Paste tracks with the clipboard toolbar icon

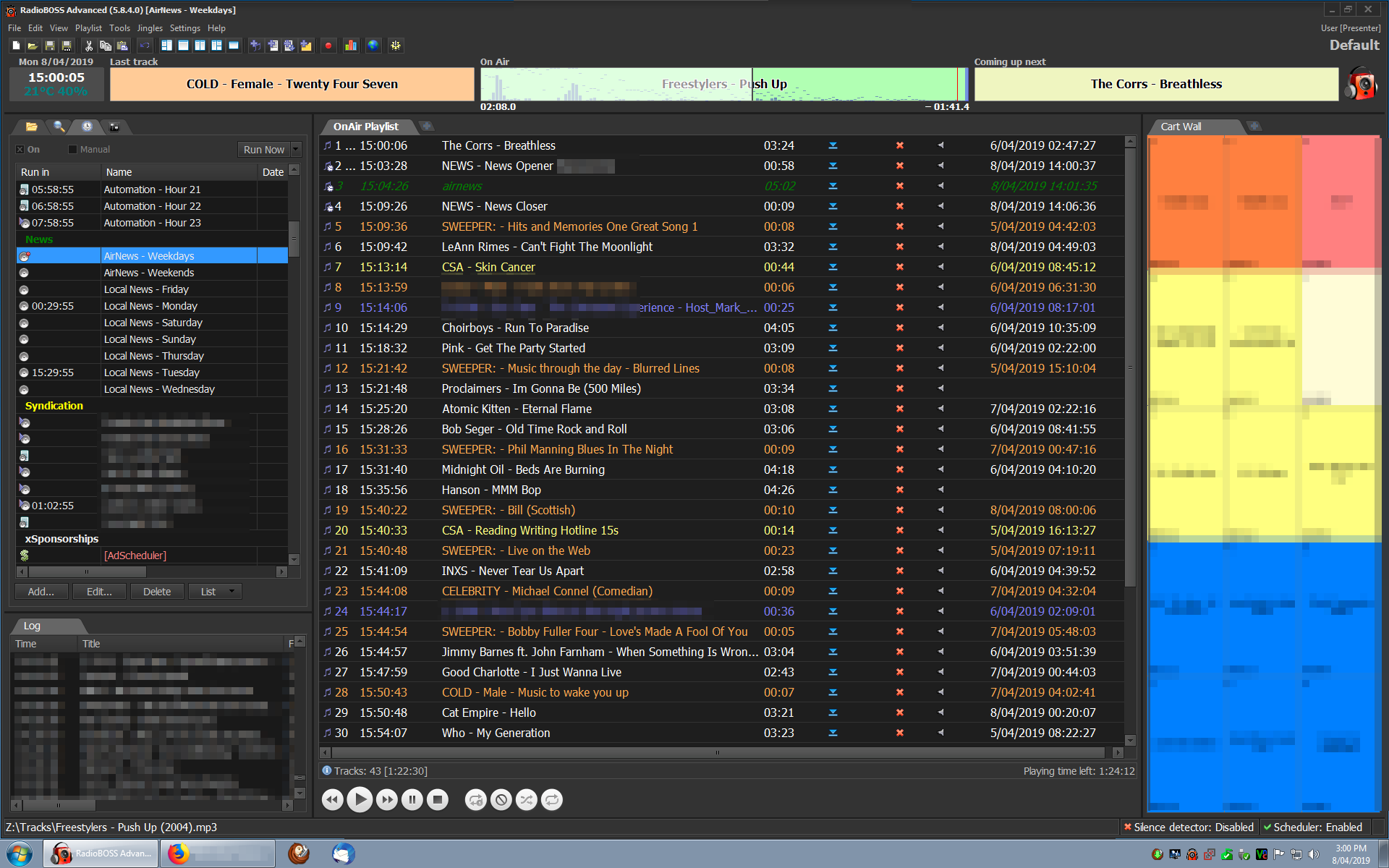(x=122, y=46)
